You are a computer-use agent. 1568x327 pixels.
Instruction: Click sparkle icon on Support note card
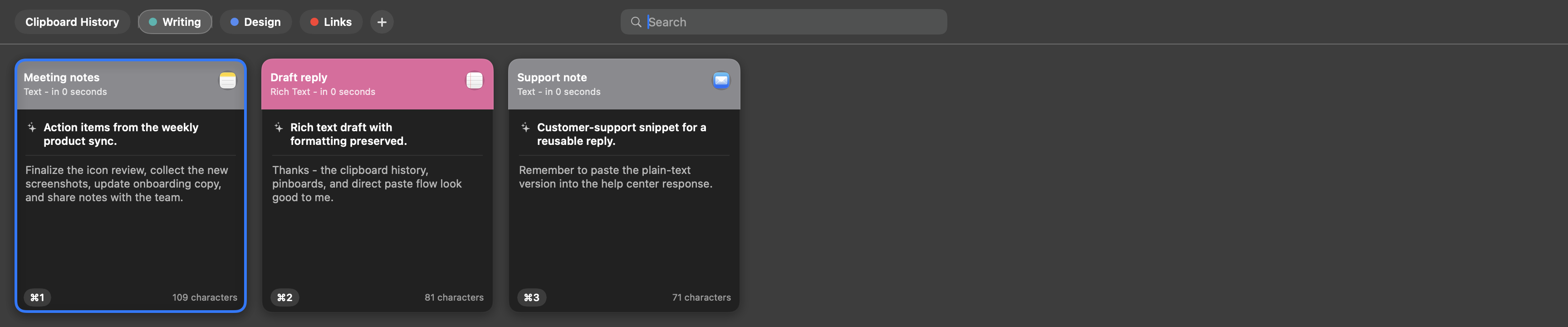525,127
